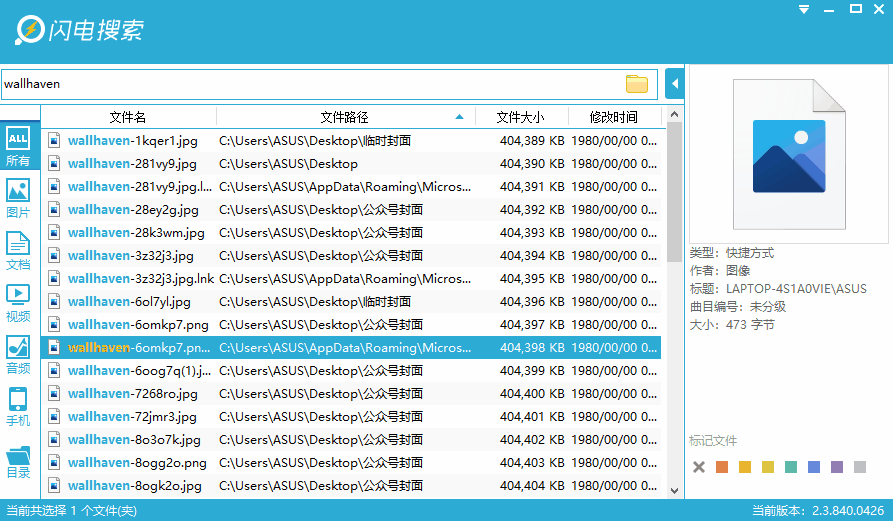The image size is (893, 521).
Task: Mark file with orange-red color swatch
Action: (x=722, y=467)
